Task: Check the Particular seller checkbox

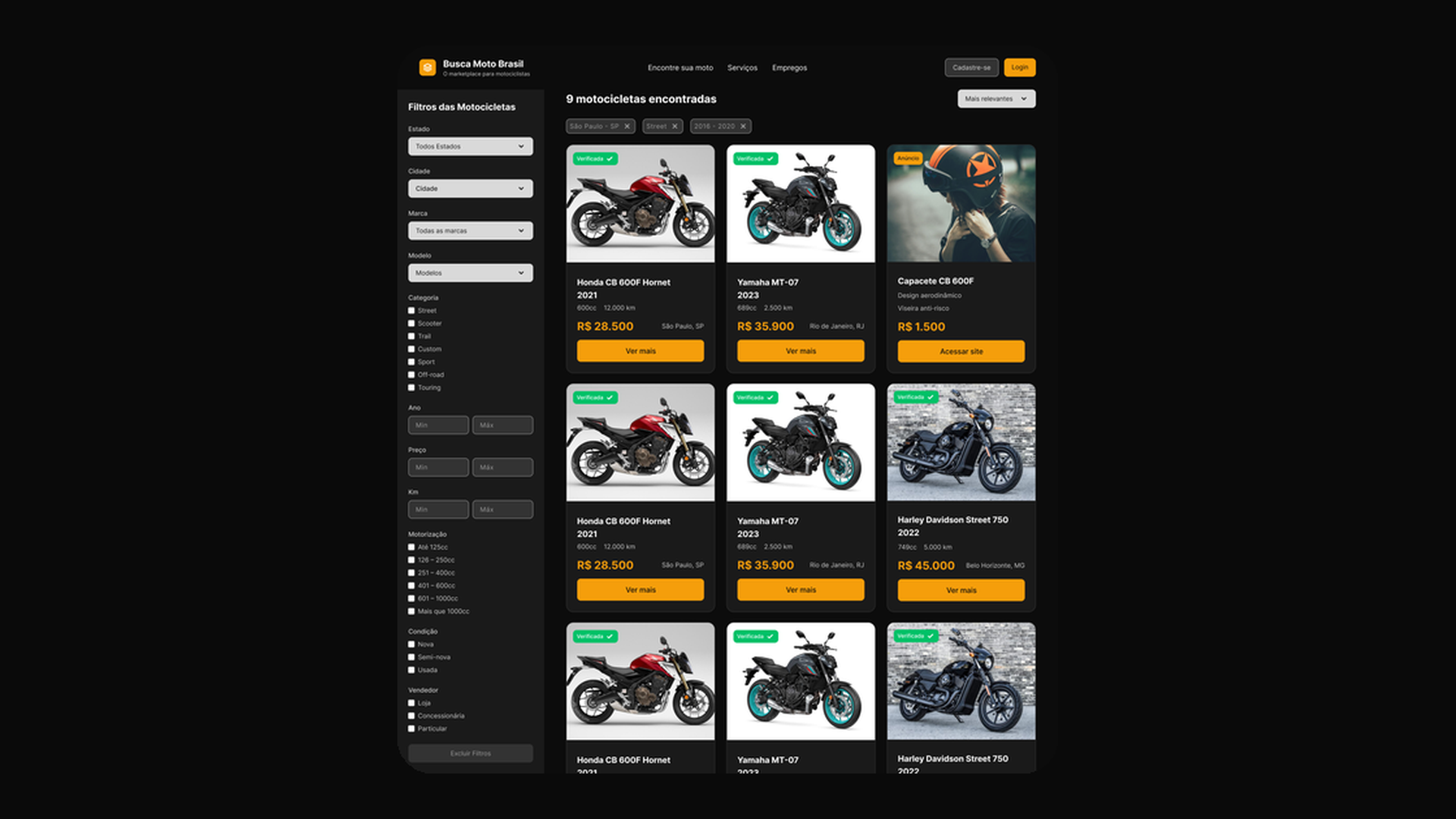Action: 412,730
